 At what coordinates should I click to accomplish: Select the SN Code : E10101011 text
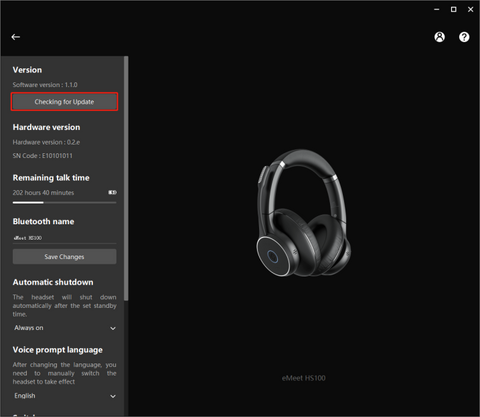(x=43, y=156)
